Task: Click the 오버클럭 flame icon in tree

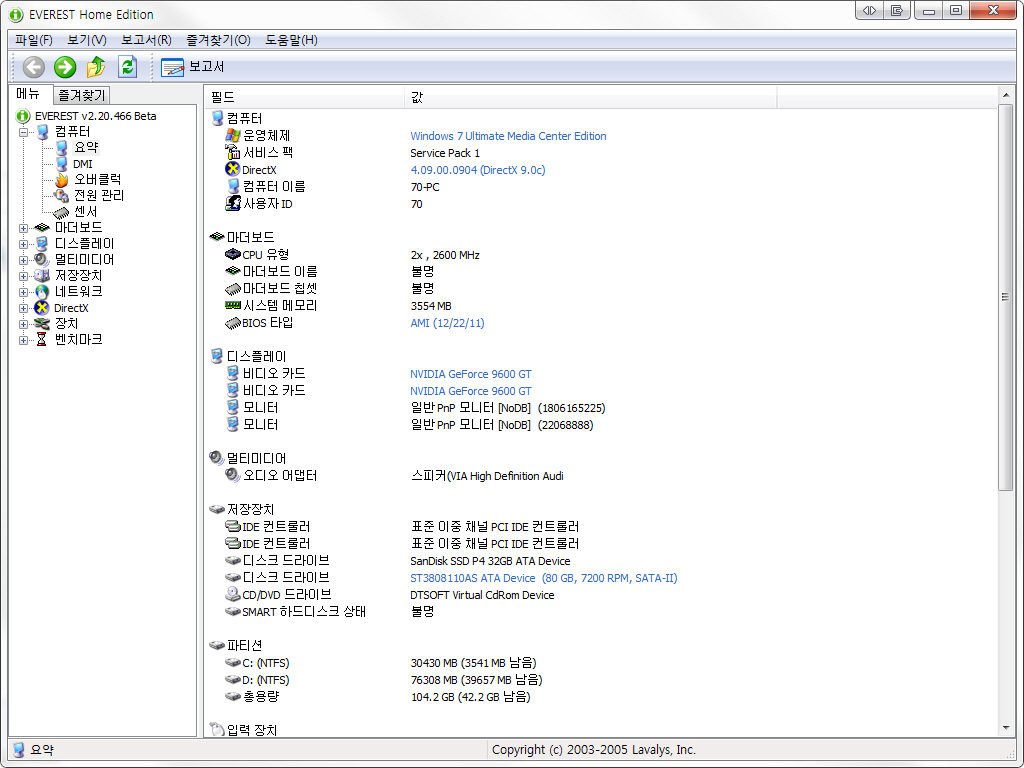Action: pyautogui.click(x=61, y=180)
